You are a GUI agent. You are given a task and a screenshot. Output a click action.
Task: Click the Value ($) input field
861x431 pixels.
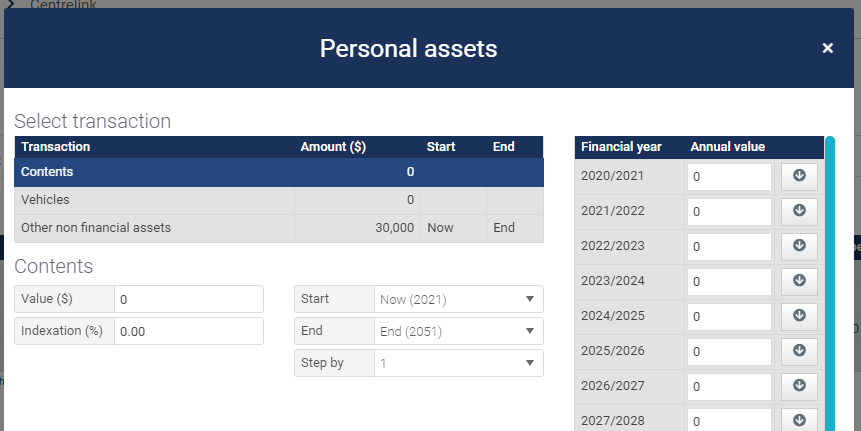coord(189,299)
